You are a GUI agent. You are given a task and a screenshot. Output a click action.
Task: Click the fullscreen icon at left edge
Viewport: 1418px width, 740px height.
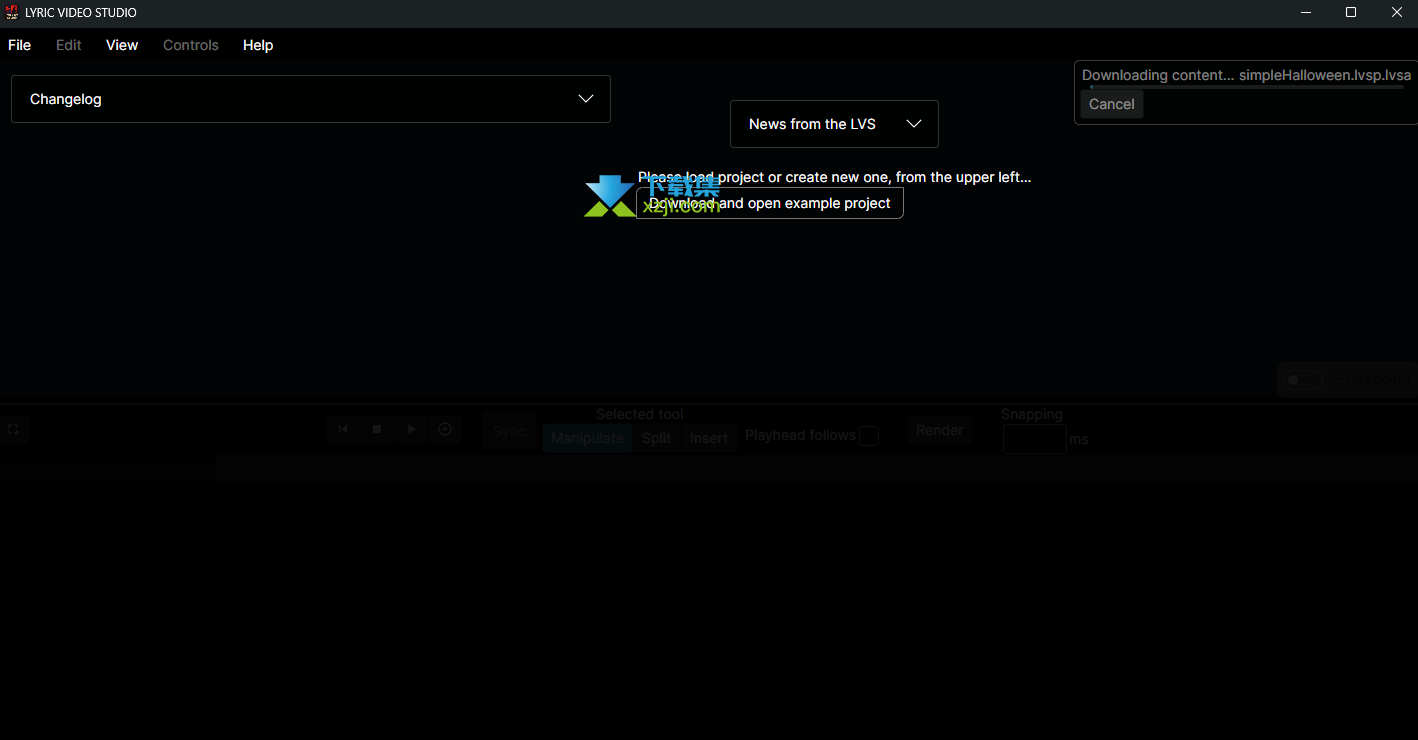(13, 429)
